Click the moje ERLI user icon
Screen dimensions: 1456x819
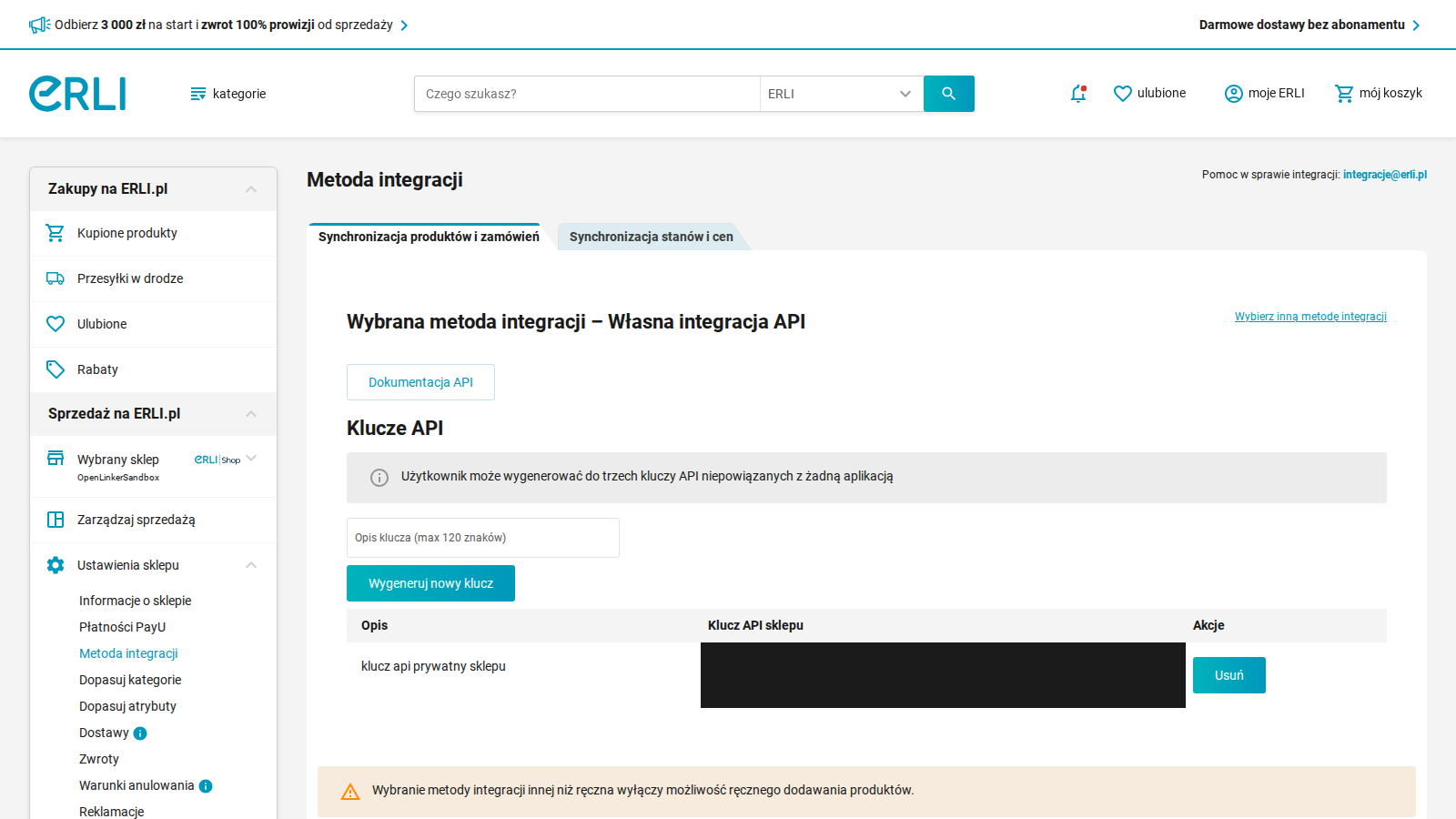coord(1234,94)
